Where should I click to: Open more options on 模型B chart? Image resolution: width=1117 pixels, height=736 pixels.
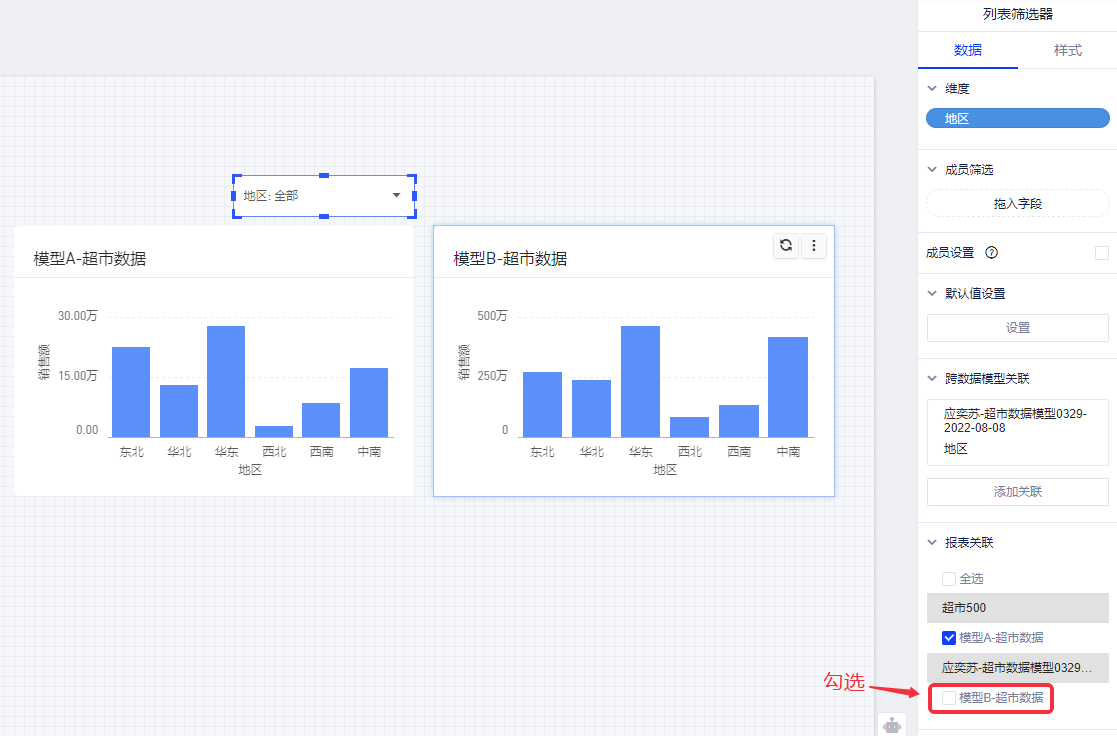(814, 245)
